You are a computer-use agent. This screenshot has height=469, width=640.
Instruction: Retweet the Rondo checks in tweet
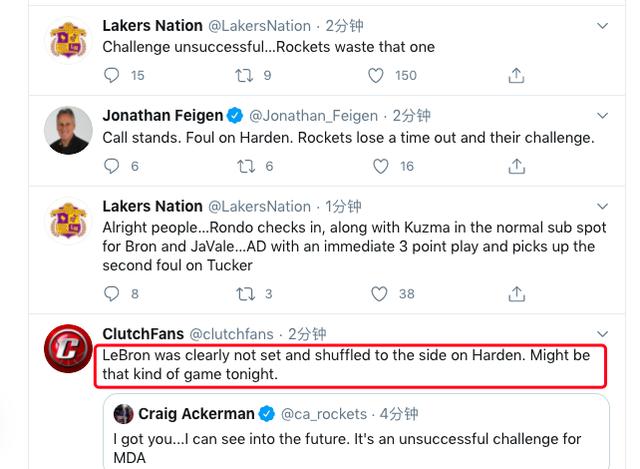pyautogui.click(x=244, y=294)
